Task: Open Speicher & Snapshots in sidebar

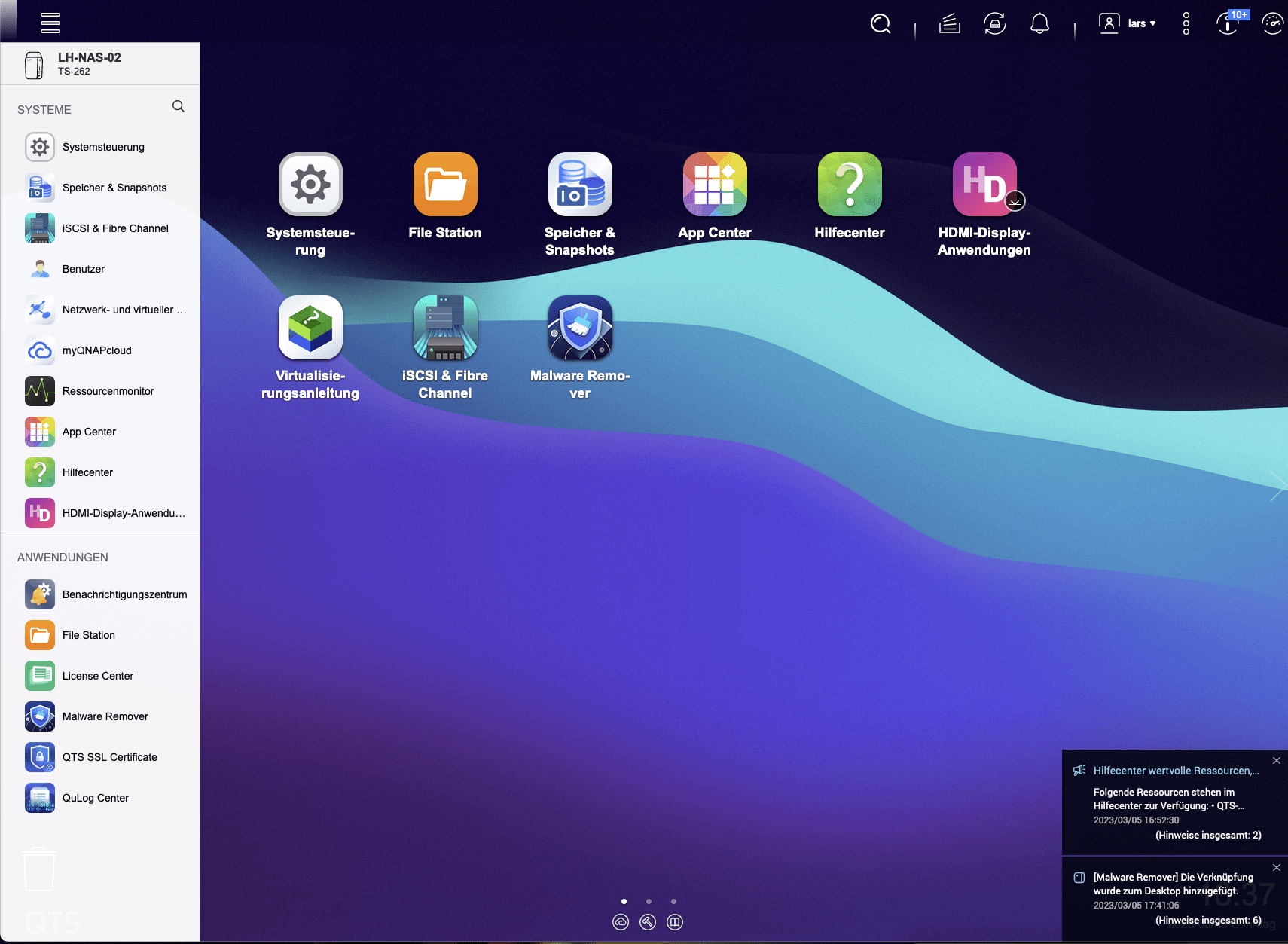Action: [100, 188]
